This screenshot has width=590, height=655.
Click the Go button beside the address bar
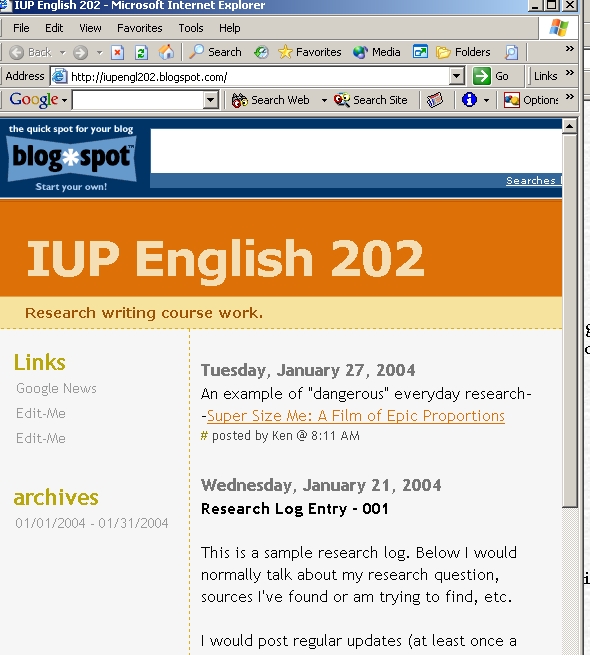pos(491,76)
